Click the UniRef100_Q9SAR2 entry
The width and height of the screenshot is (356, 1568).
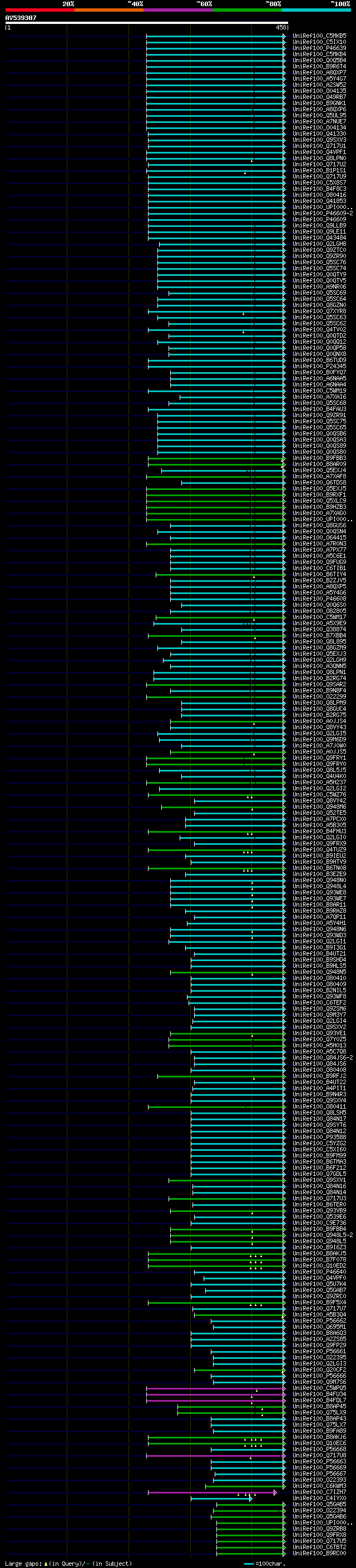[x=319, y=684]
